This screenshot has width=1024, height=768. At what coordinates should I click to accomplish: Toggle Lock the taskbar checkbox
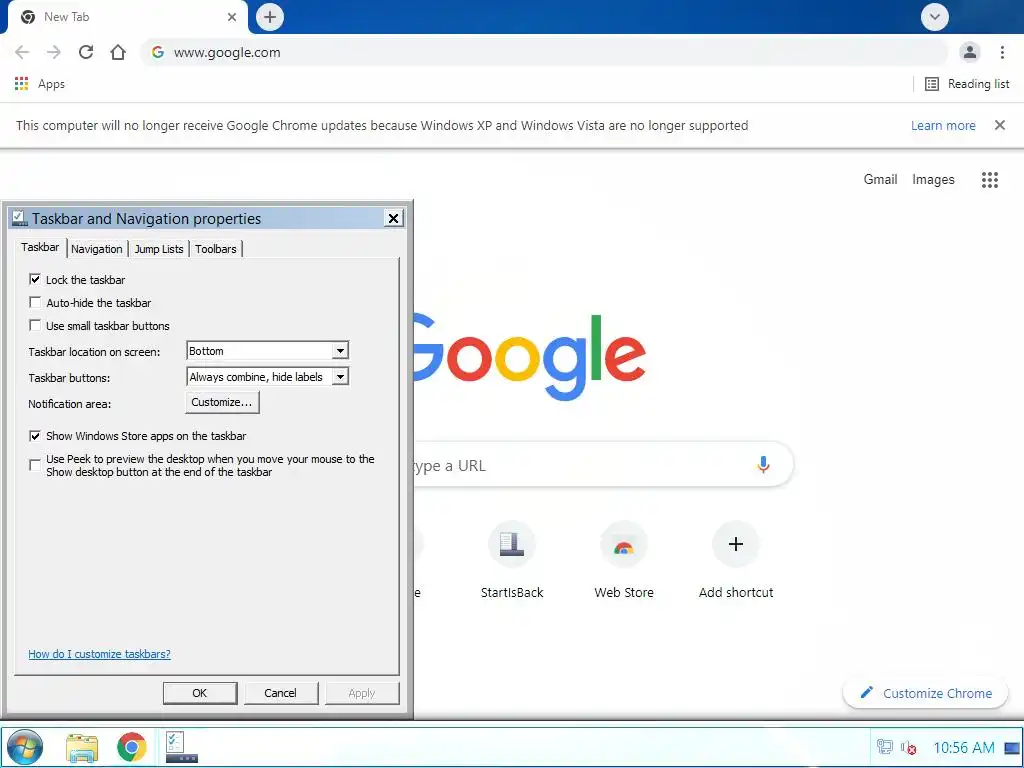coord(35,280)
